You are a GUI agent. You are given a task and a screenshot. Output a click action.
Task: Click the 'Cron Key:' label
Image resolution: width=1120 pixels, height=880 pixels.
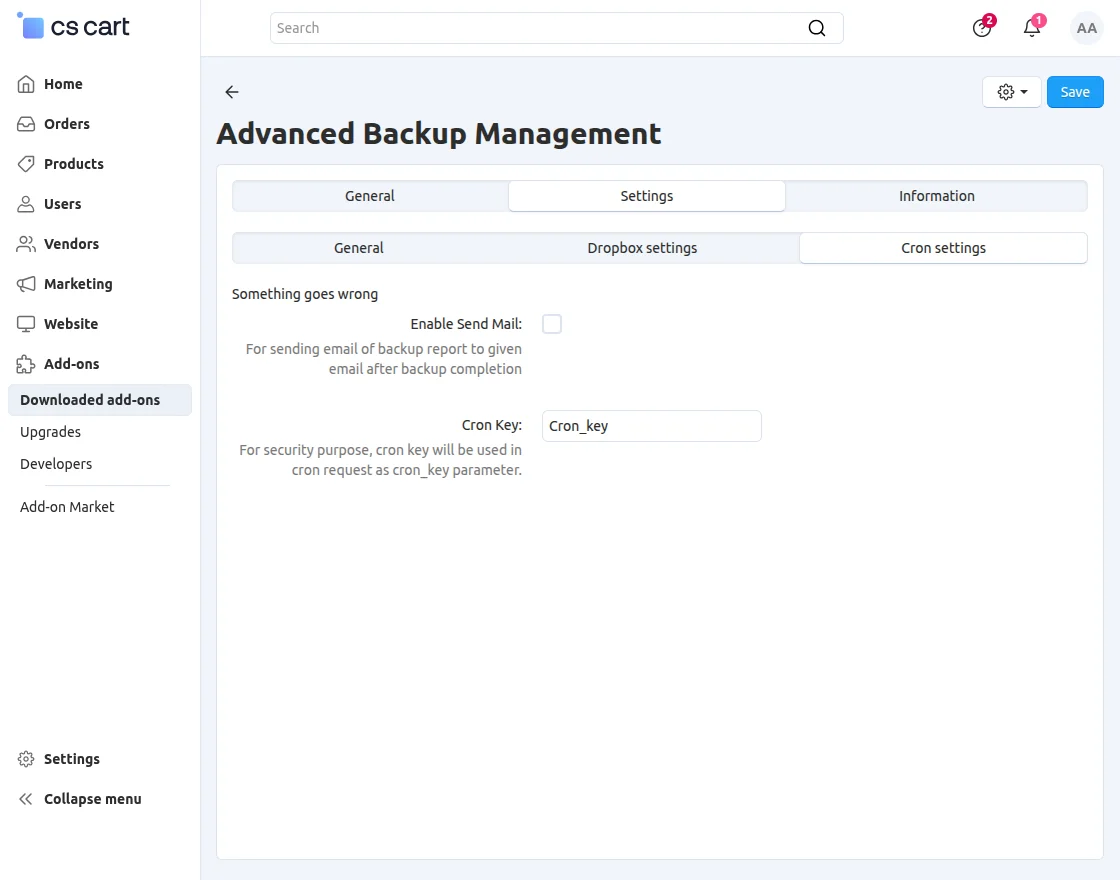click(491, 425)
